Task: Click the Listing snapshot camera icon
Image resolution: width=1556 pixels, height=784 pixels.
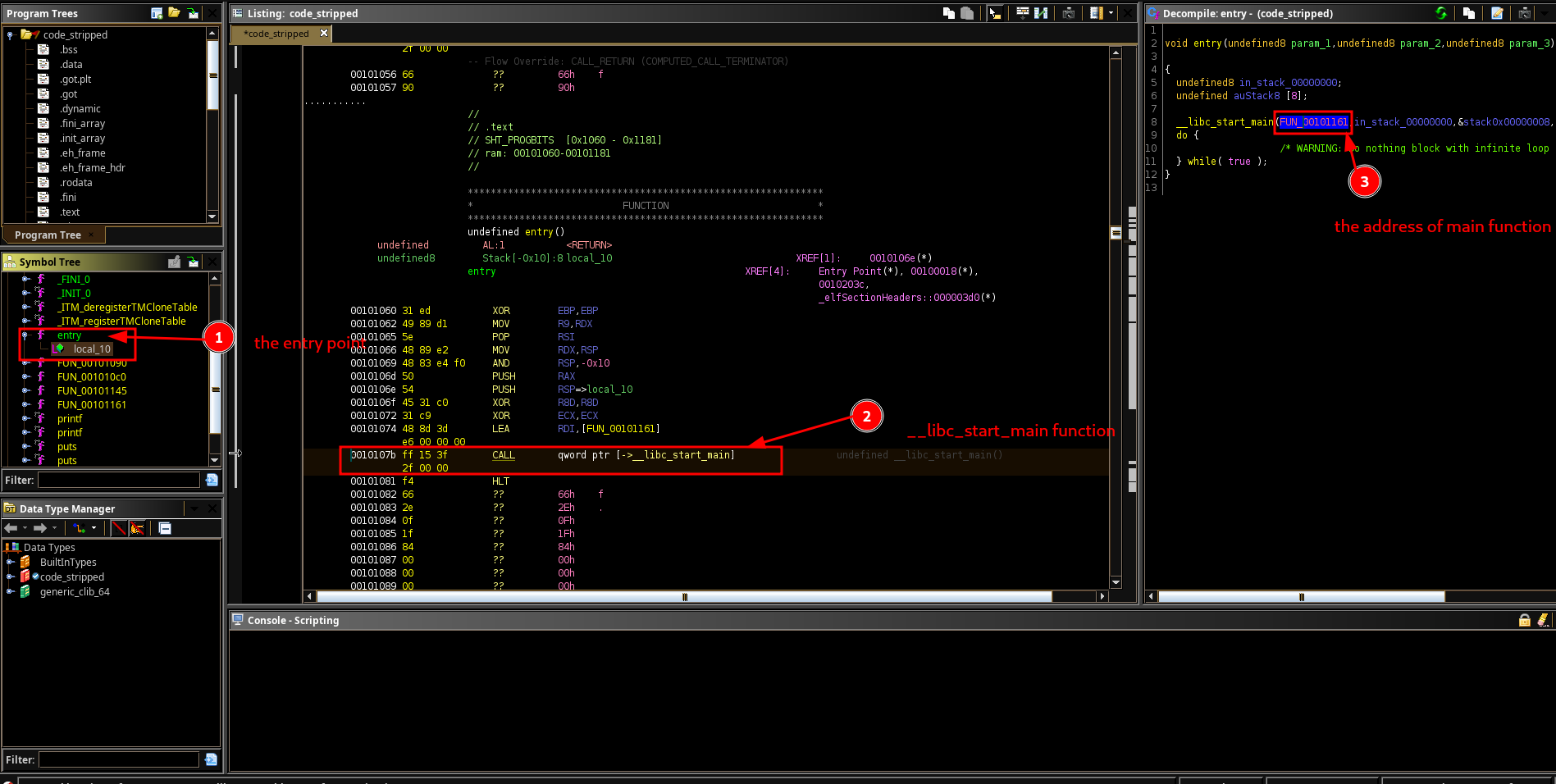Action: (1068, 13)
